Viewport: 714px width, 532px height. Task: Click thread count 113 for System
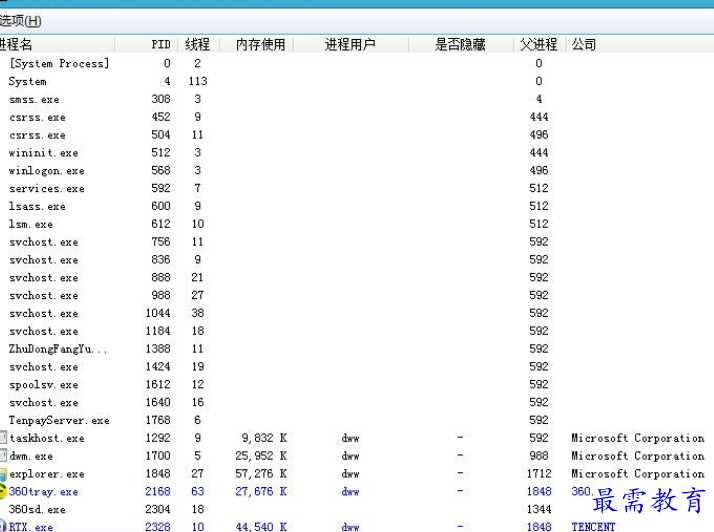click(198, 81)
